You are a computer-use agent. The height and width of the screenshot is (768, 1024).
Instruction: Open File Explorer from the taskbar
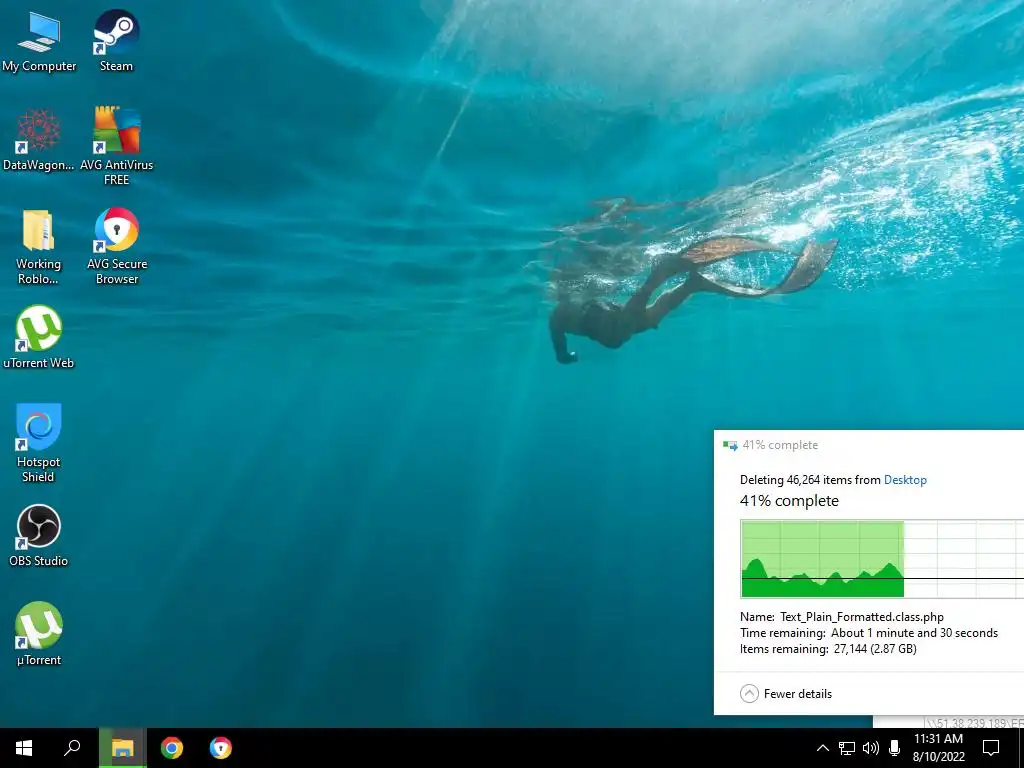(x=122, y=748)
